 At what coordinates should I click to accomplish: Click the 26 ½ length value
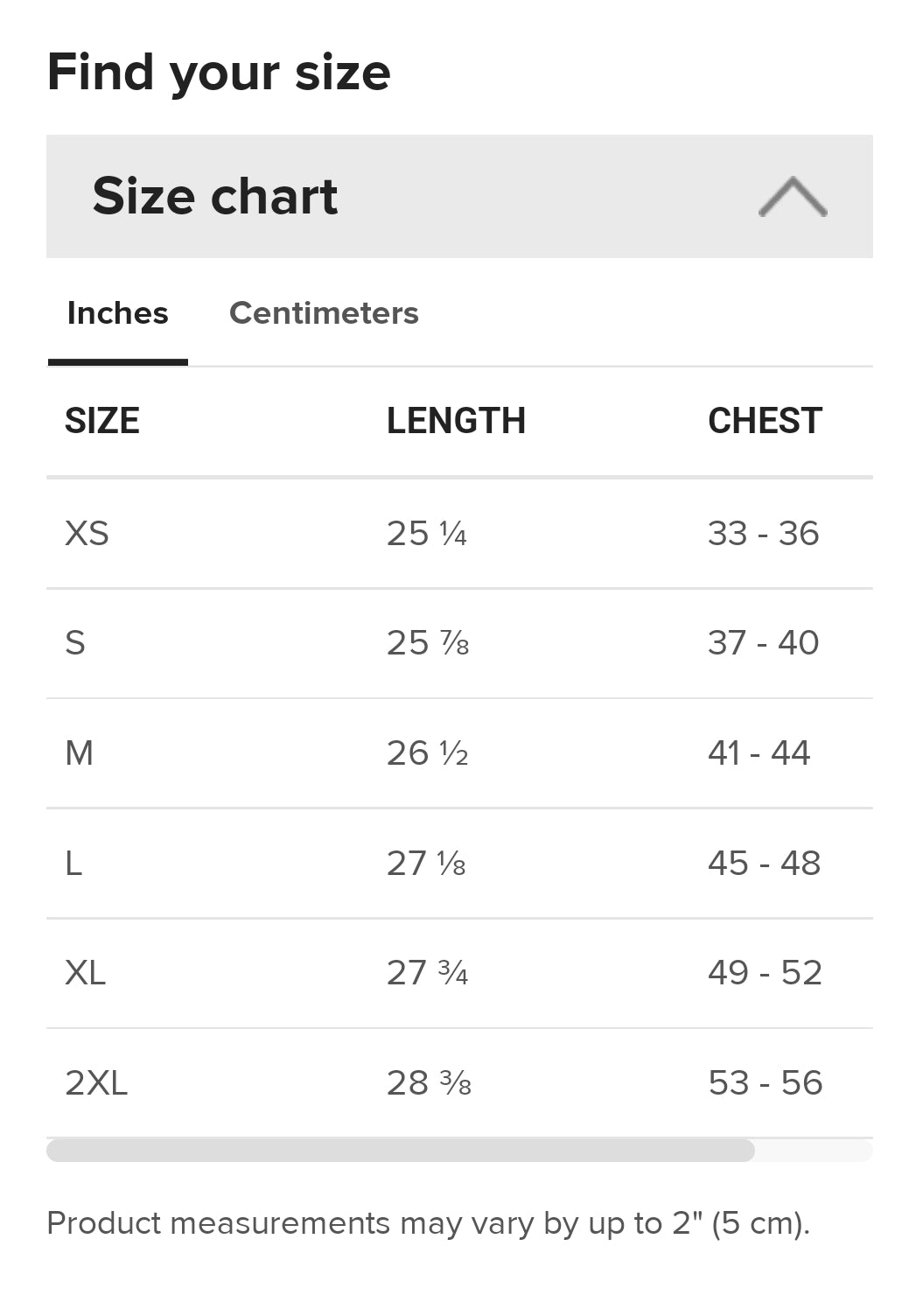(x=428, y=753)
